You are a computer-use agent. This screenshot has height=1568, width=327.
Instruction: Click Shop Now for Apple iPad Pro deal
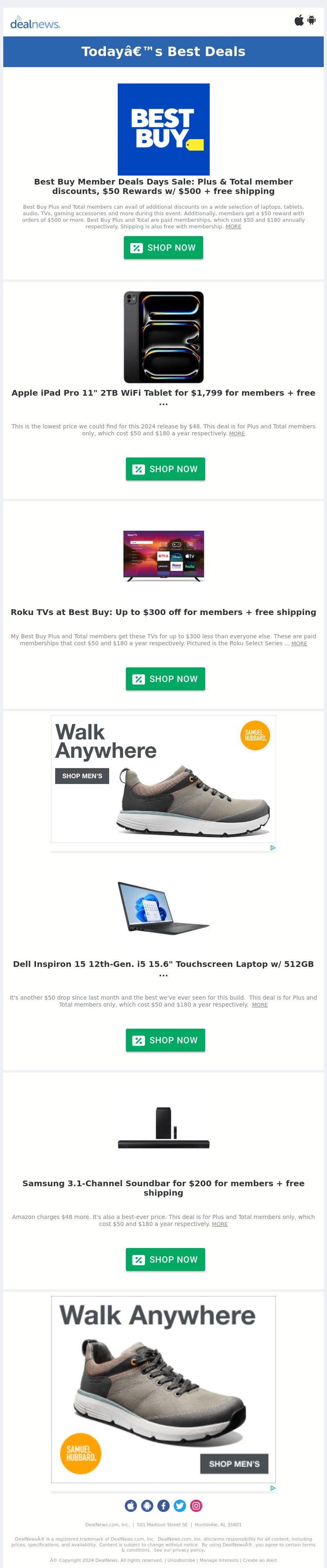pyautogui.click(x=165, y=469)
